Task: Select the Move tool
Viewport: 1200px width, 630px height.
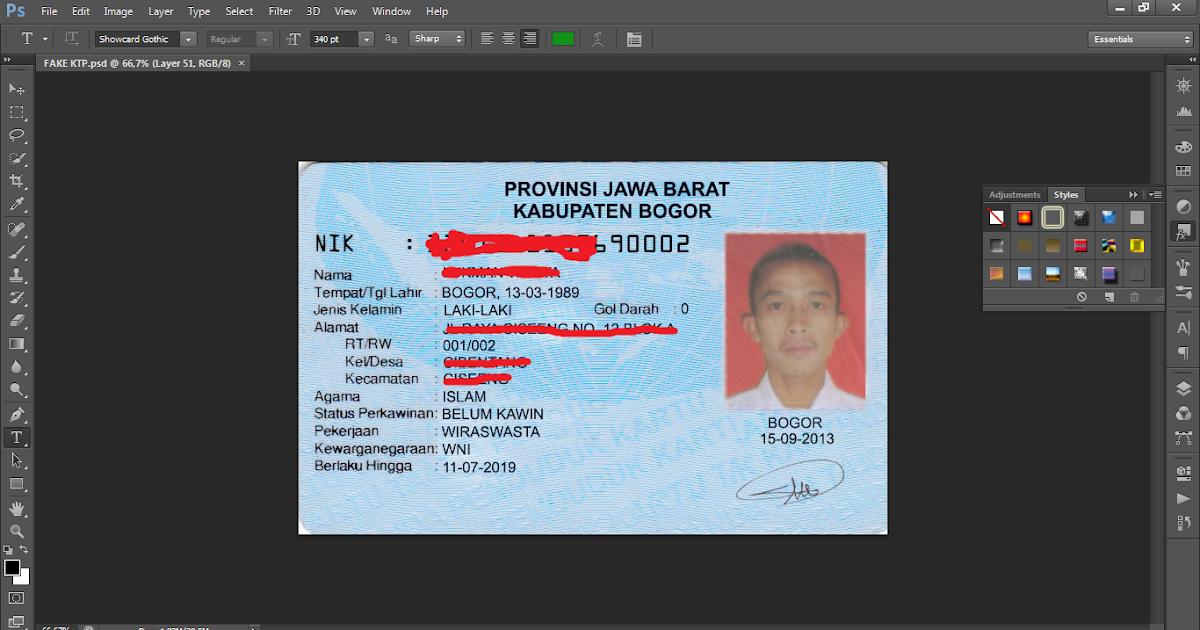Action: click(17, 90)
